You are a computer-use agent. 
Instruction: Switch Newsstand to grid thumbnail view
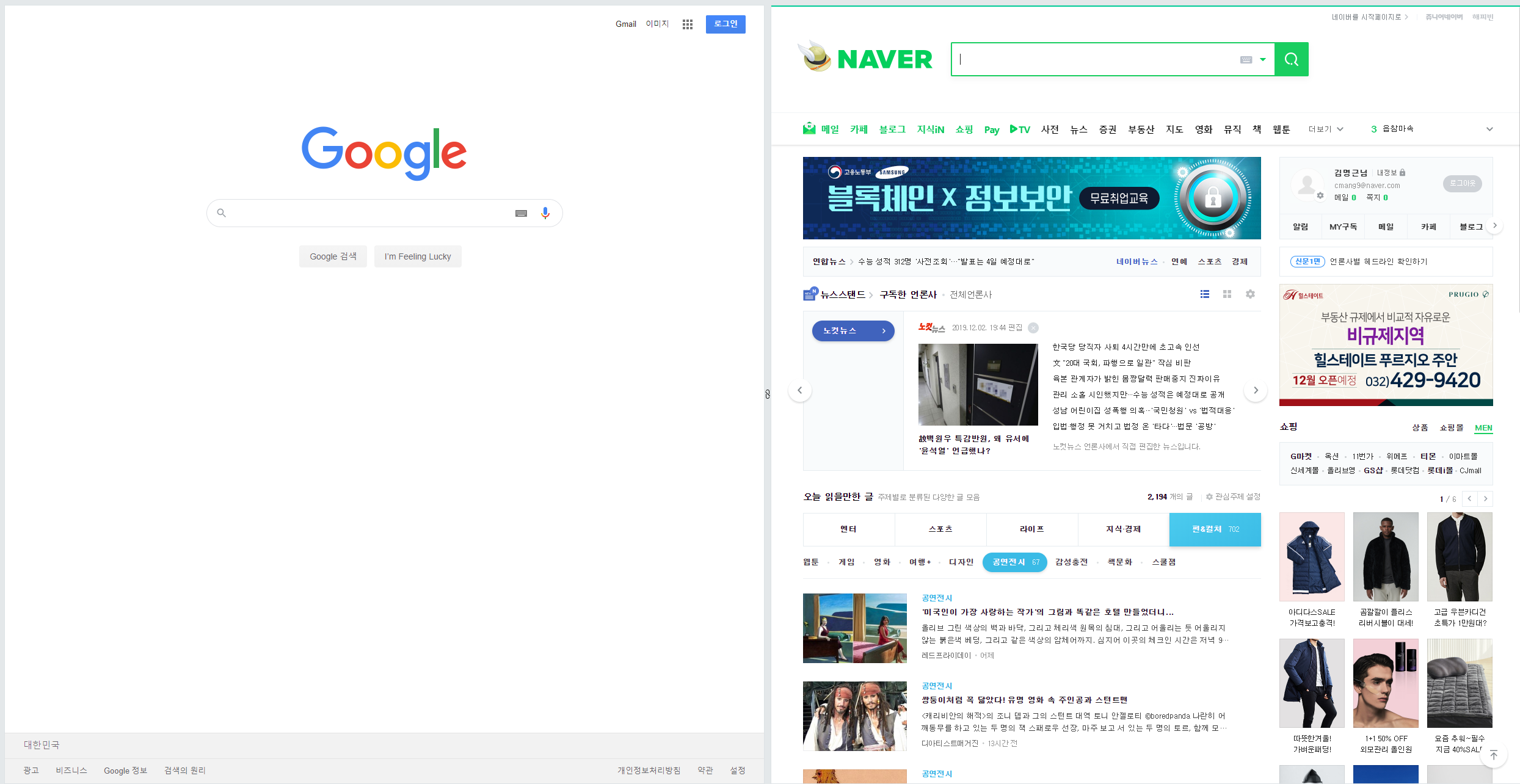[x=1227, y=294]
